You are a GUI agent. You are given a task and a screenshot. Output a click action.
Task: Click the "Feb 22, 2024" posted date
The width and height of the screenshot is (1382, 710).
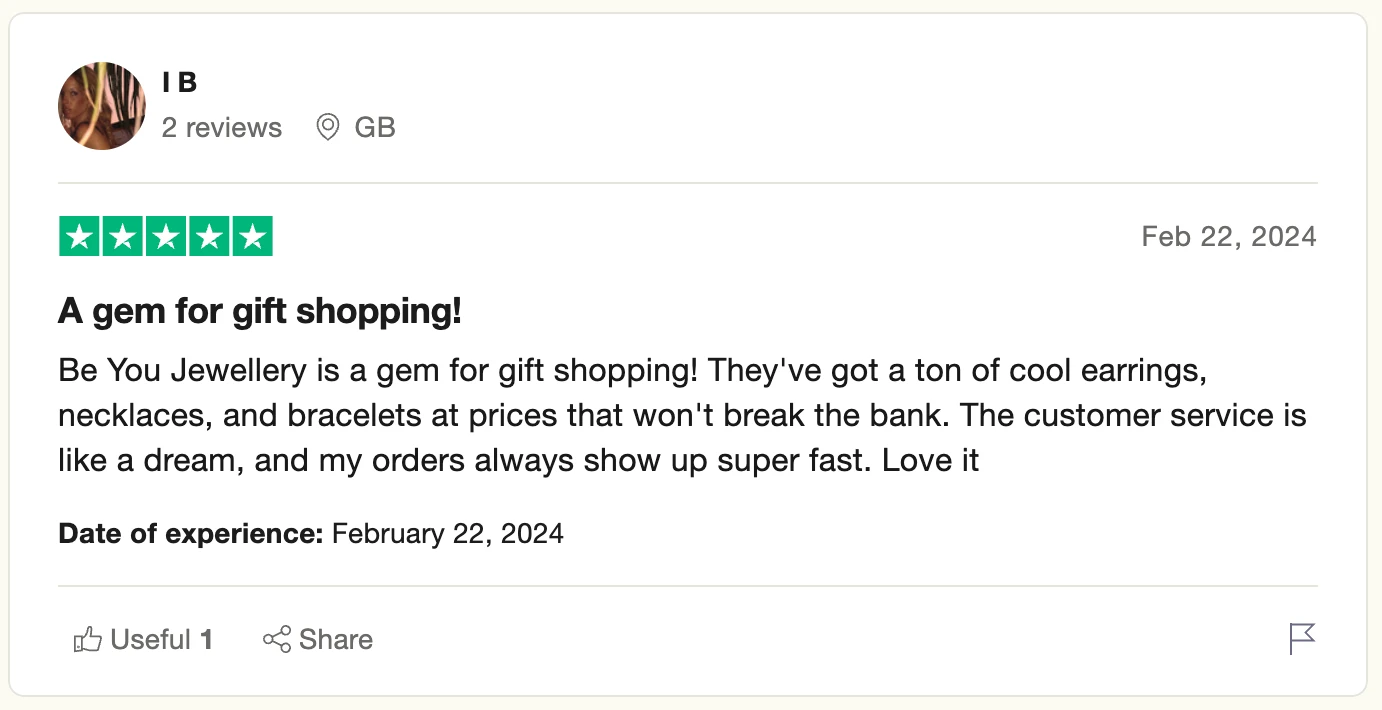[1229, 237]
